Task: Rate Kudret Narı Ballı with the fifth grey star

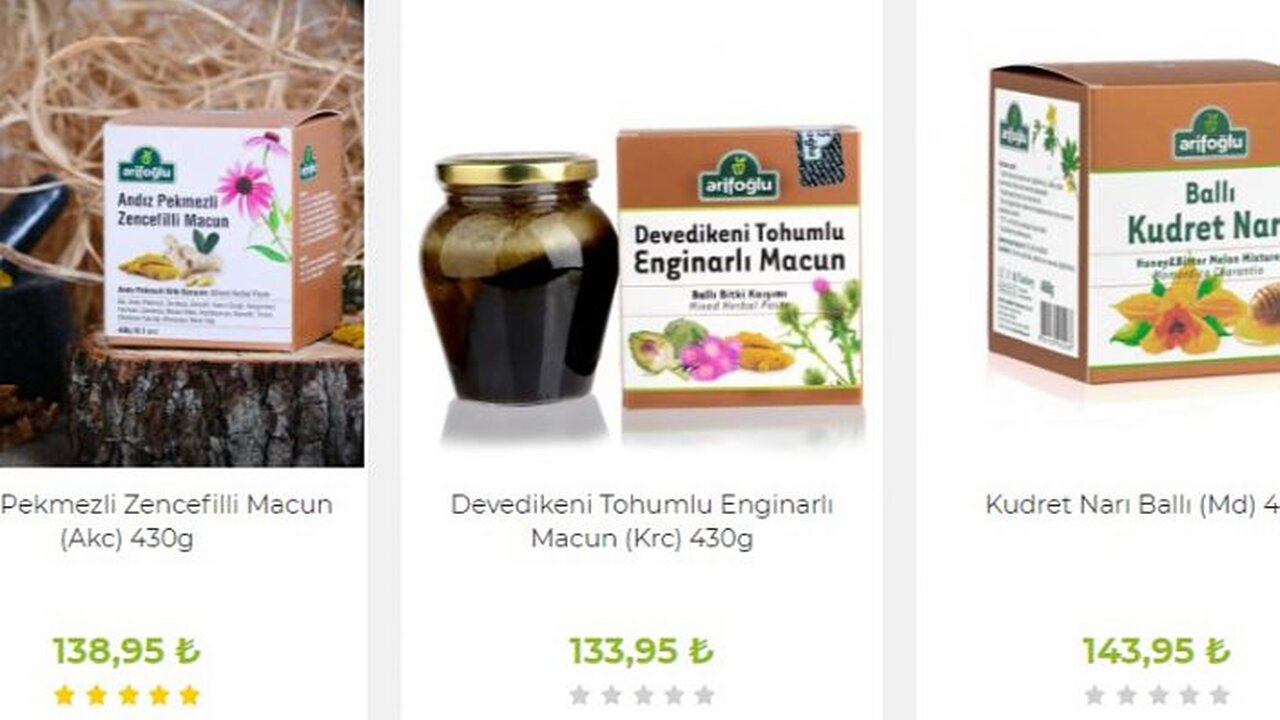Action: point(1219,695)
